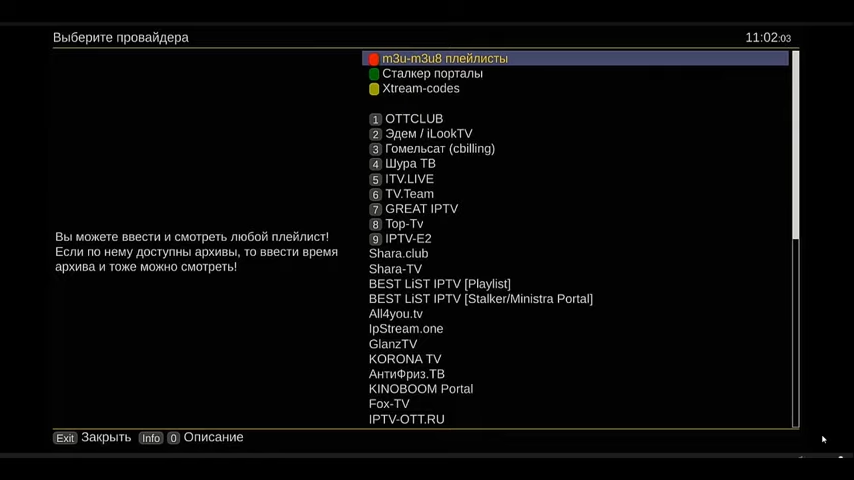
Task: Select Сталкер порталы entry
Action: click(x=432, y=74)
